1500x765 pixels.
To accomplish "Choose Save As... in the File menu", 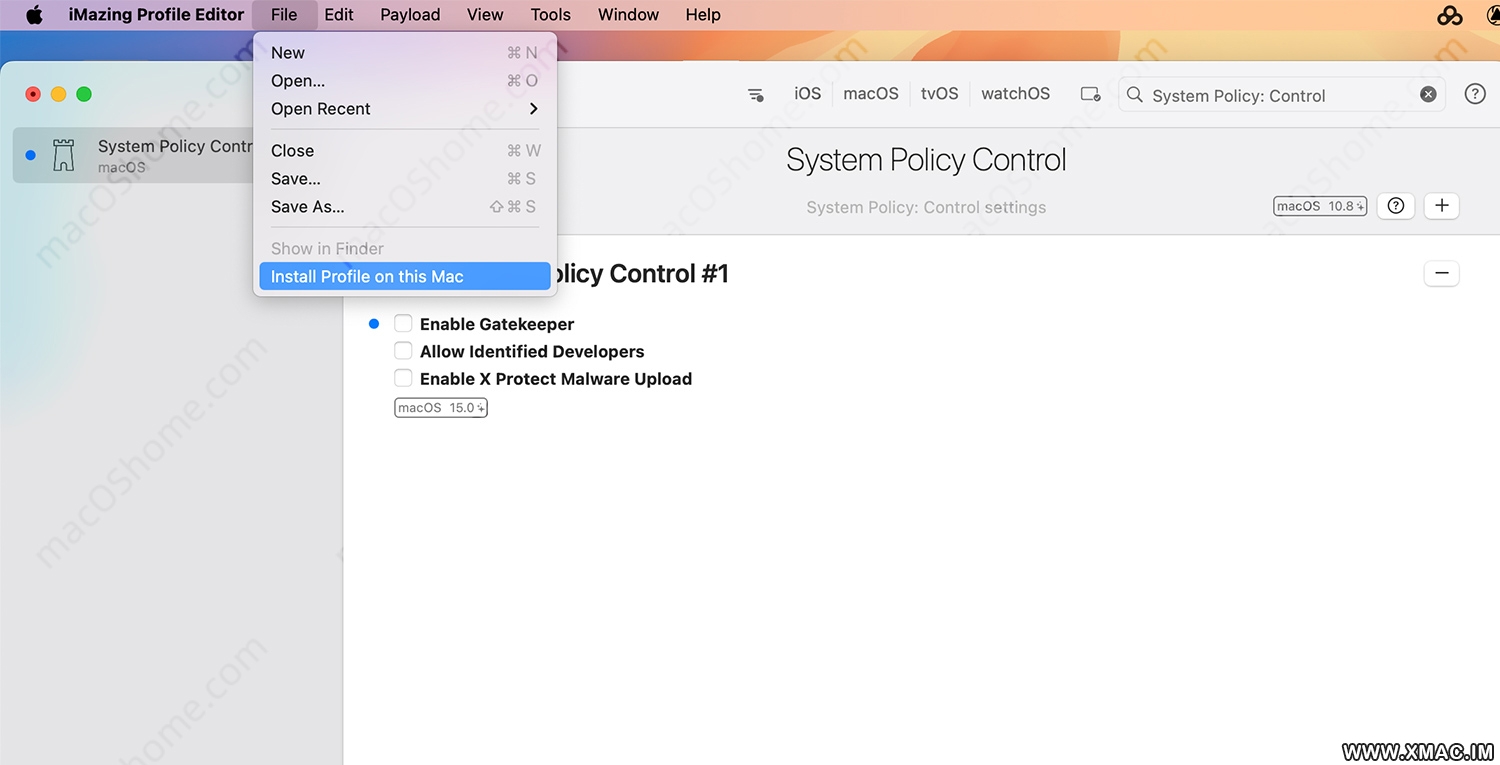I will pyautogui.click(x=404, y=207).
